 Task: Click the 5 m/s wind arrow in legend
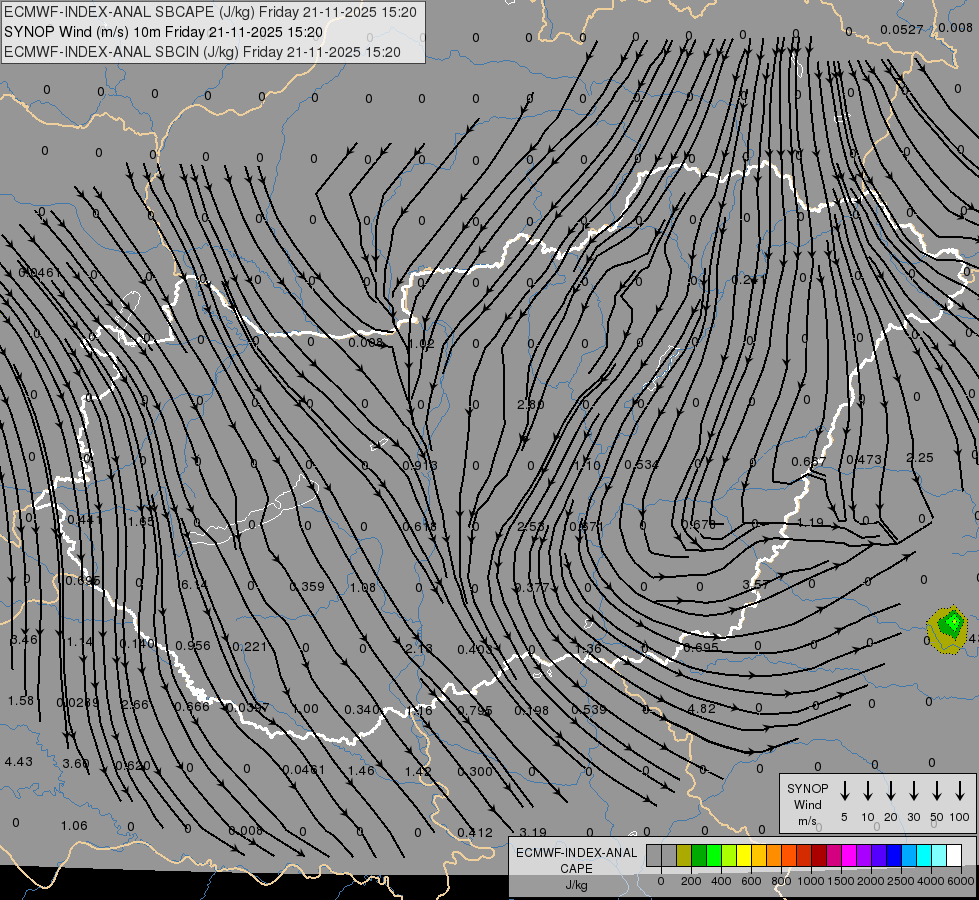point(844,791)
